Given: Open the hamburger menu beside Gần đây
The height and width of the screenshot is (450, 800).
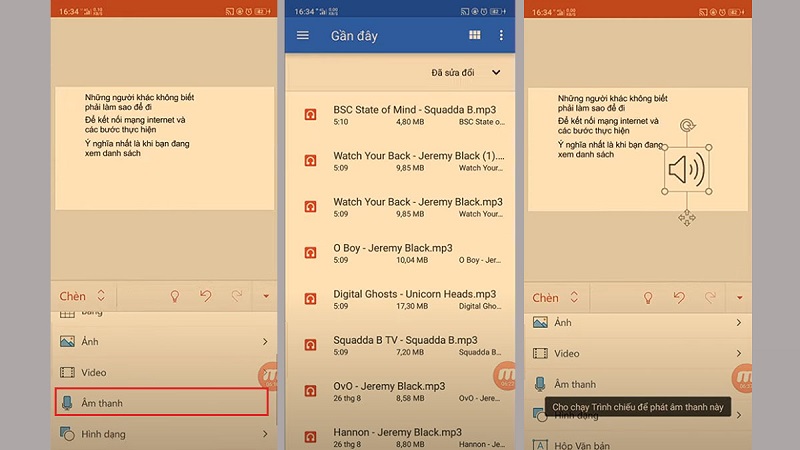Looking at the screenshot, I should click(x=303, y=35).
